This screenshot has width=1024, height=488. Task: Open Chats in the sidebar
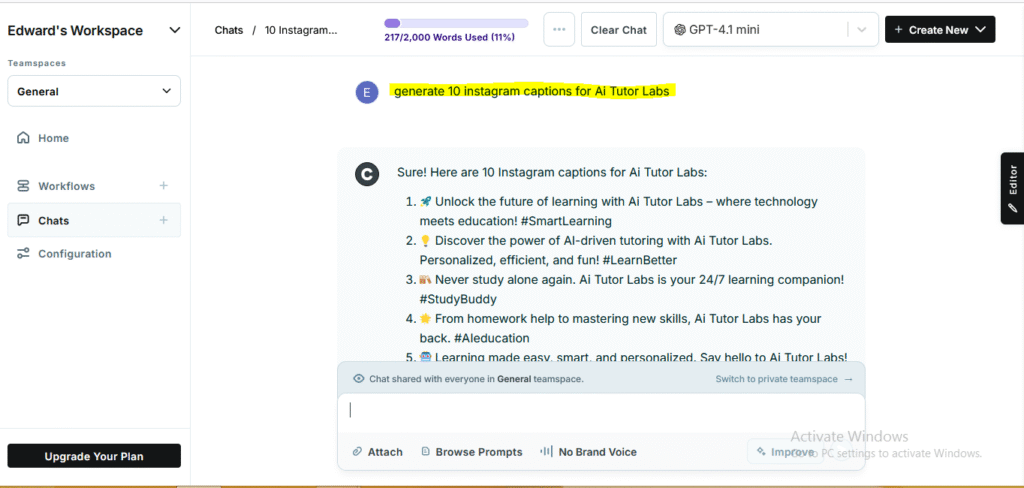click(94, 220)
